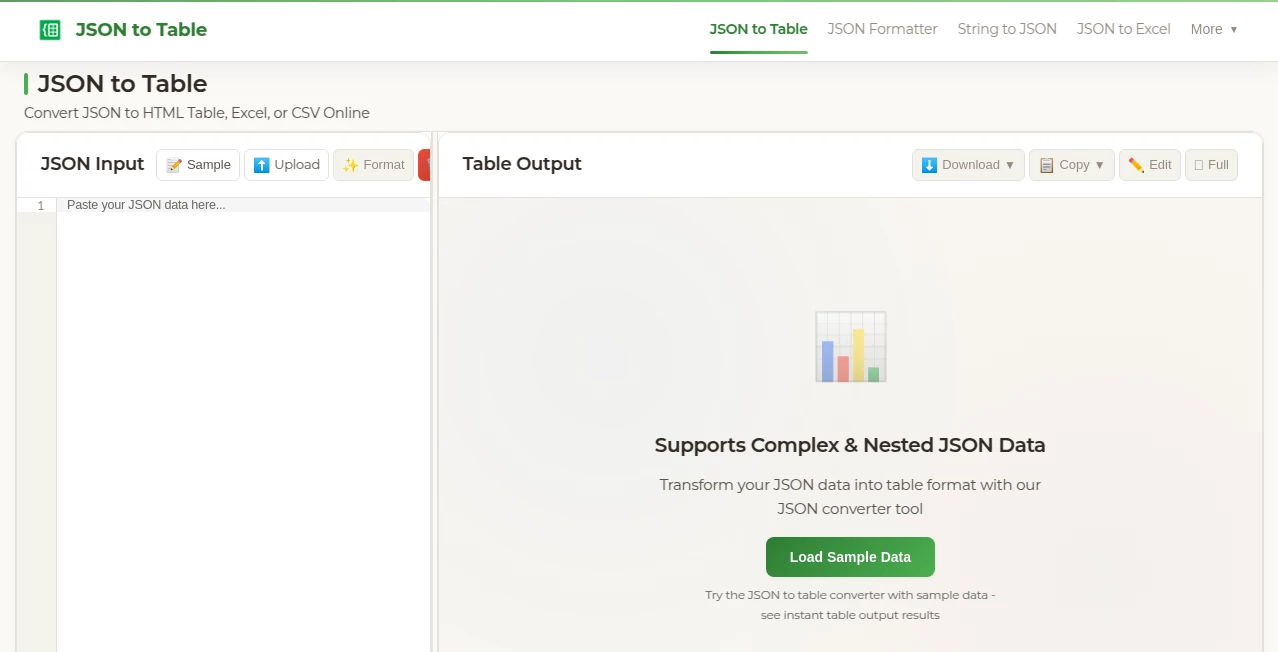Viewport: 1278px width, 652px height.
Task: Click the Full view button
Action: coord(1211,164)
